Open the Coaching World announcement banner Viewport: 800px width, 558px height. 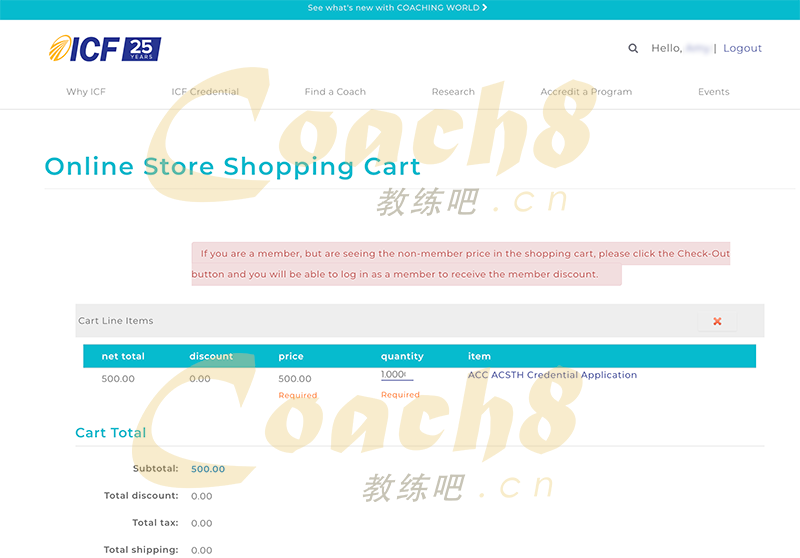coord(398,8)
